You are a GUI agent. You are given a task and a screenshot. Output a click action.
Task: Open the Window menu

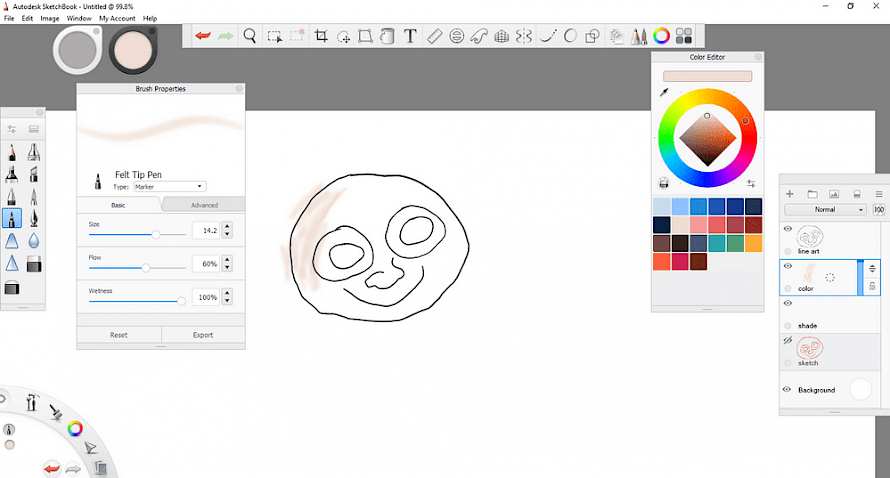(79, 18)
